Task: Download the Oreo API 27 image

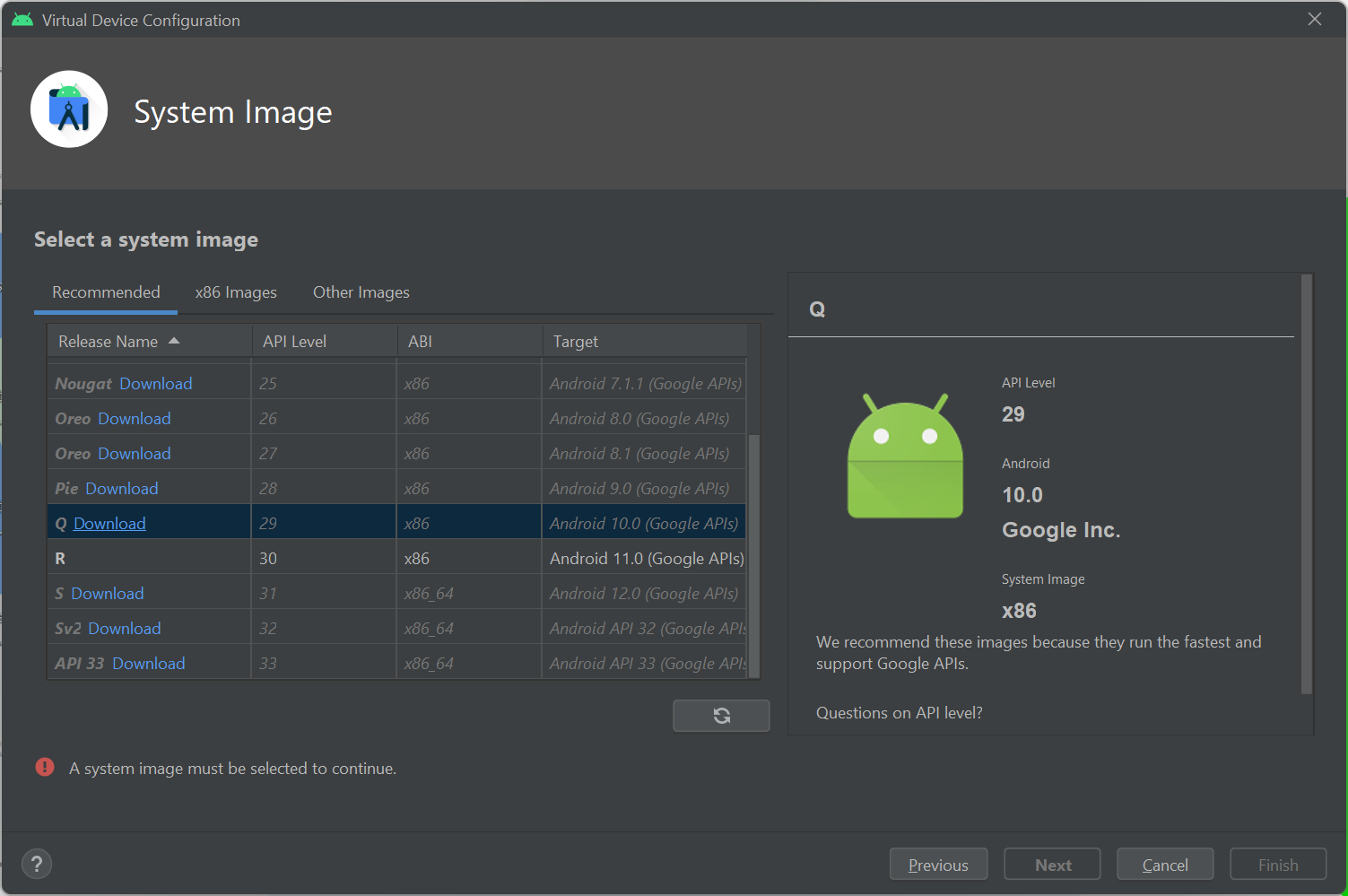Action: coord(135,453)
